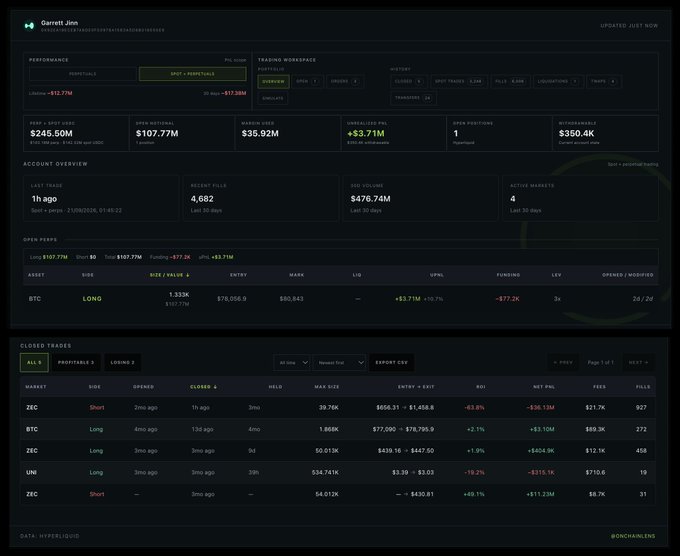Click the $245.50M Perp + Spot USDC value

52,134
